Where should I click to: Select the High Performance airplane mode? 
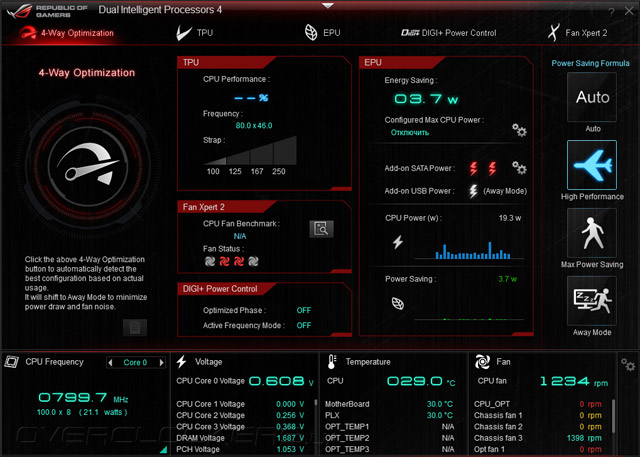coord(592,165)
